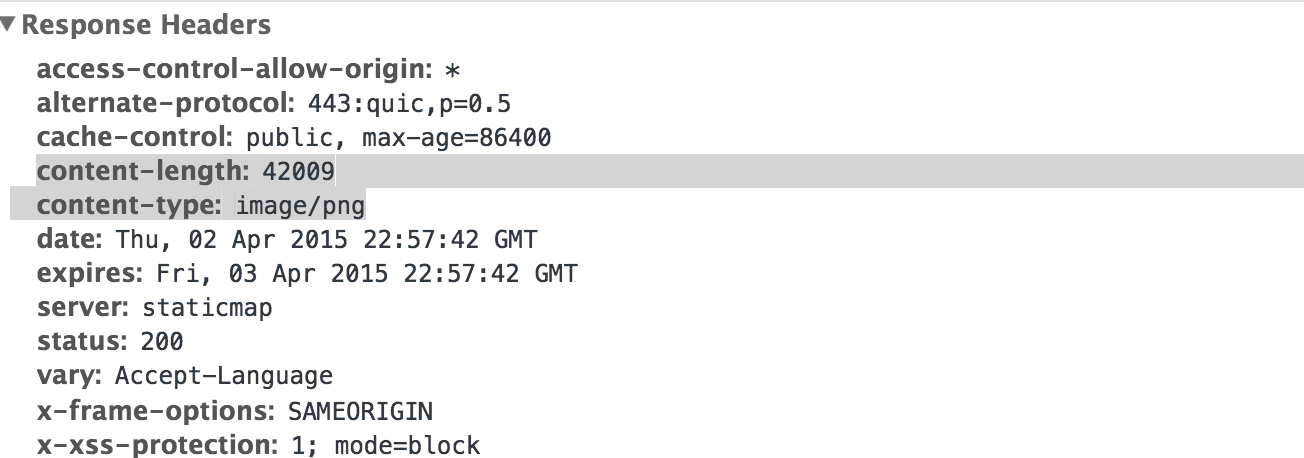Select the SAMEORIGIN x-frame-options value

pos(360,410)
